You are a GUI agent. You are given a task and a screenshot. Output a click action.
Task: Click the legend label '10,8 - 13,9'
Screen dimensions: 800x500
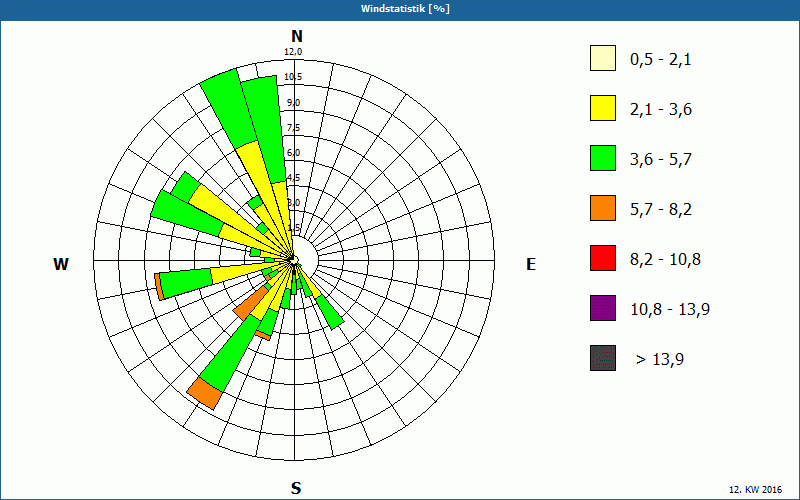670,310
